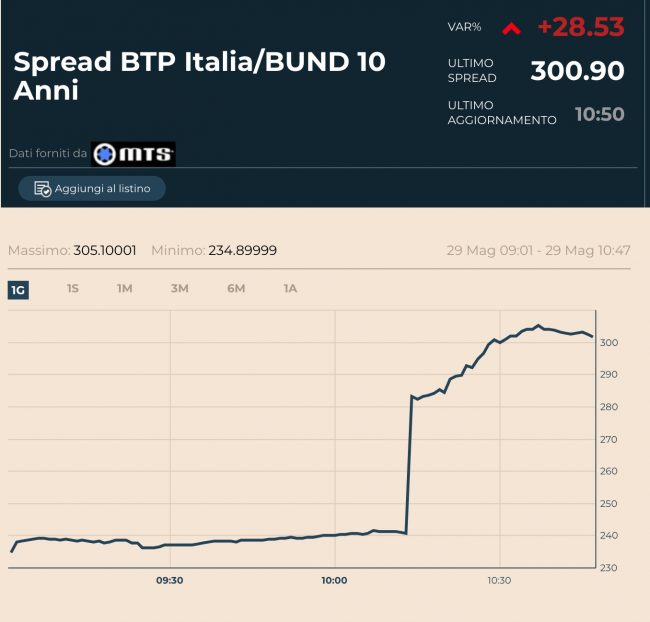Show the 6M chart range
650x622 pixels.
click(236, 289)
